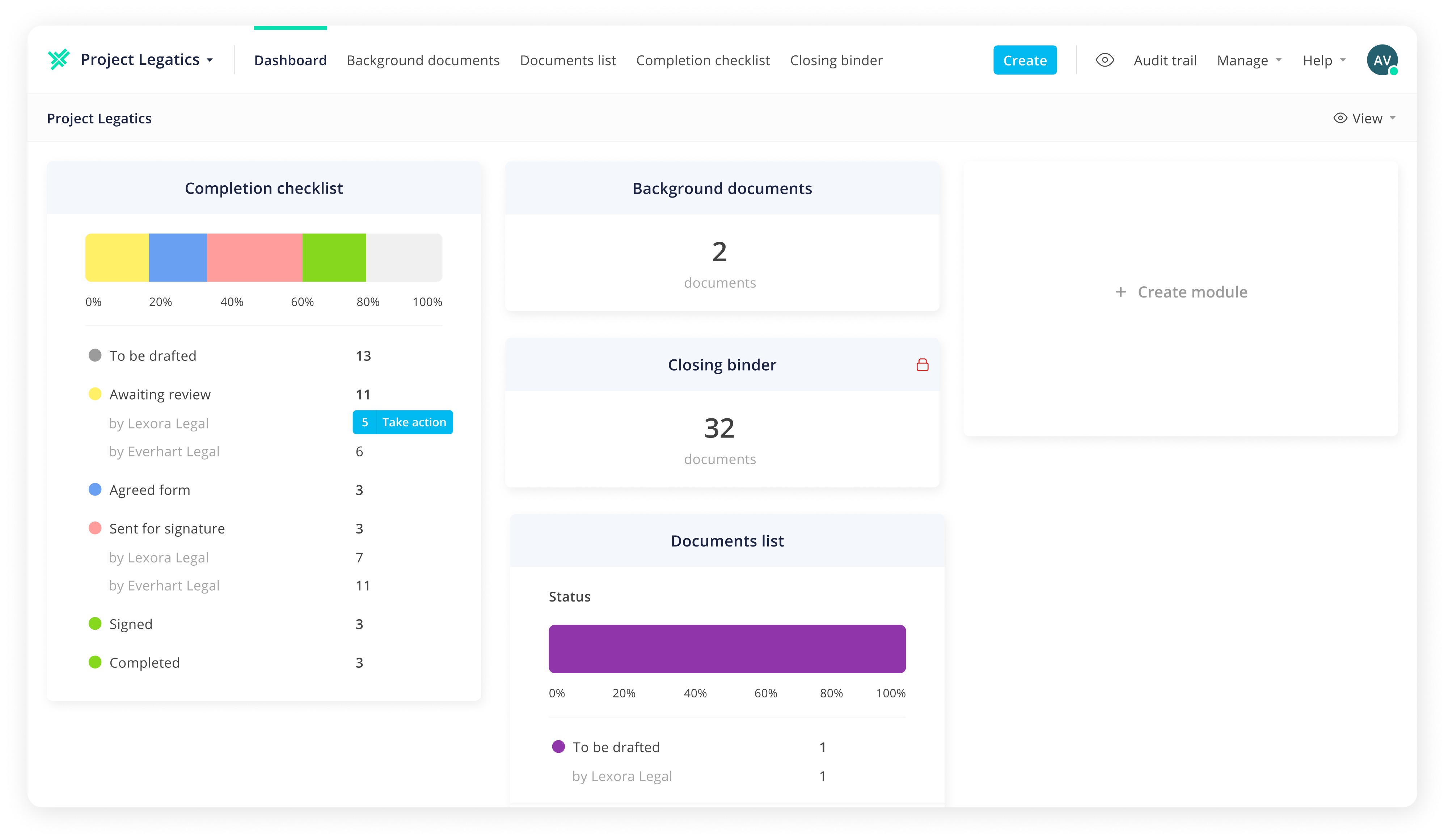Click the plus icon beside Create module
This screenshot has height=840, width=1448.
(x=1120, y=292)
